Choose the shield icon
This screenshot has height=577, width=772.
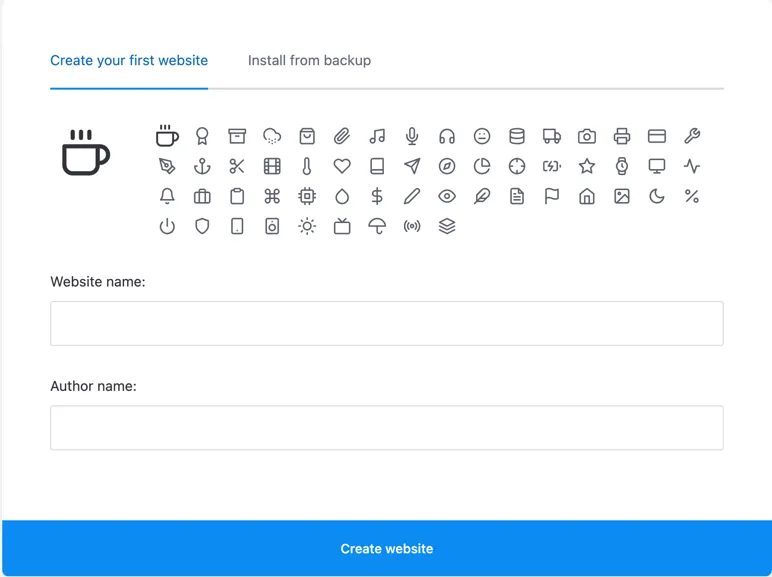point(202,226)
